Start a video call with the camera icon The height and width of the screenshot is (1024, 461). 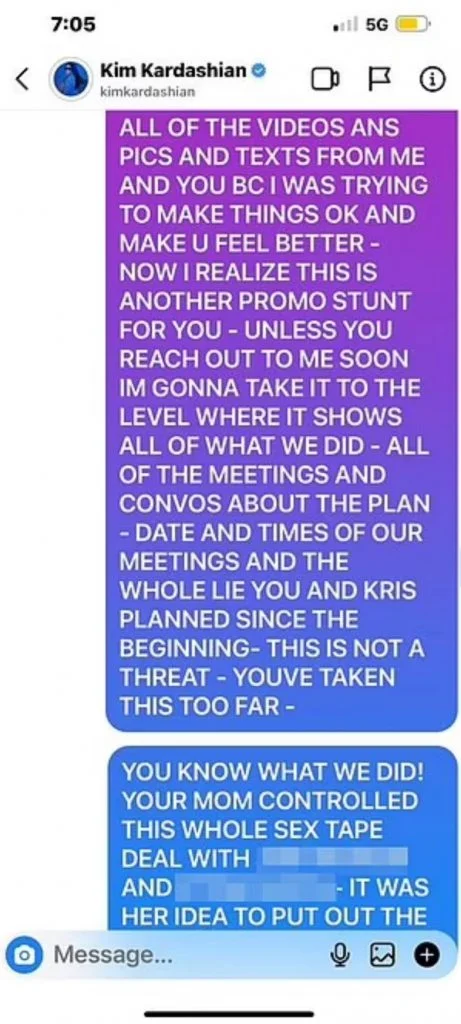click(x=325, y=80)
